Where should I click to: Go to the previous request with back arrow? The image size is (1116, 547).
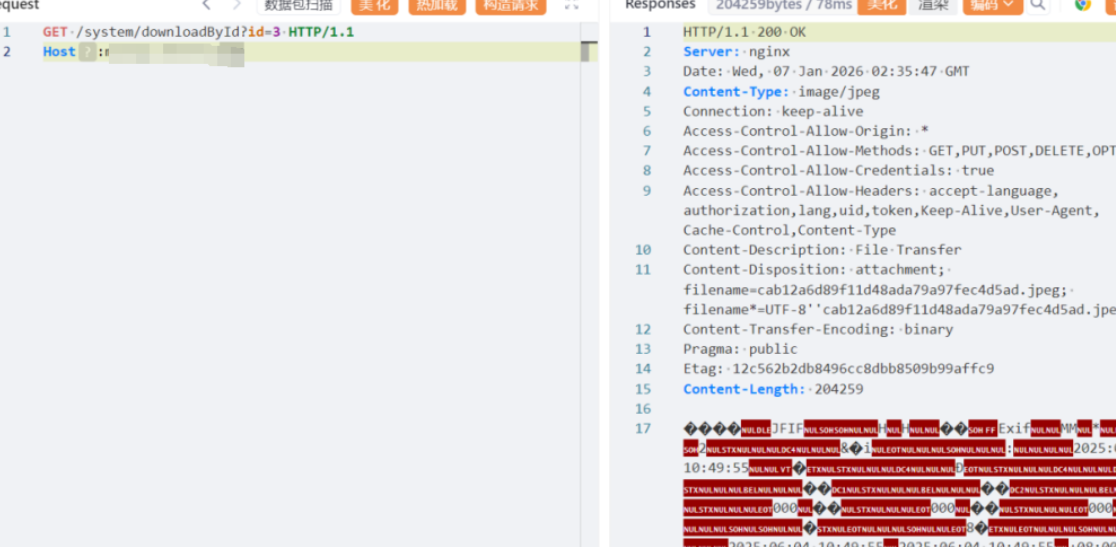click(207, 5)
